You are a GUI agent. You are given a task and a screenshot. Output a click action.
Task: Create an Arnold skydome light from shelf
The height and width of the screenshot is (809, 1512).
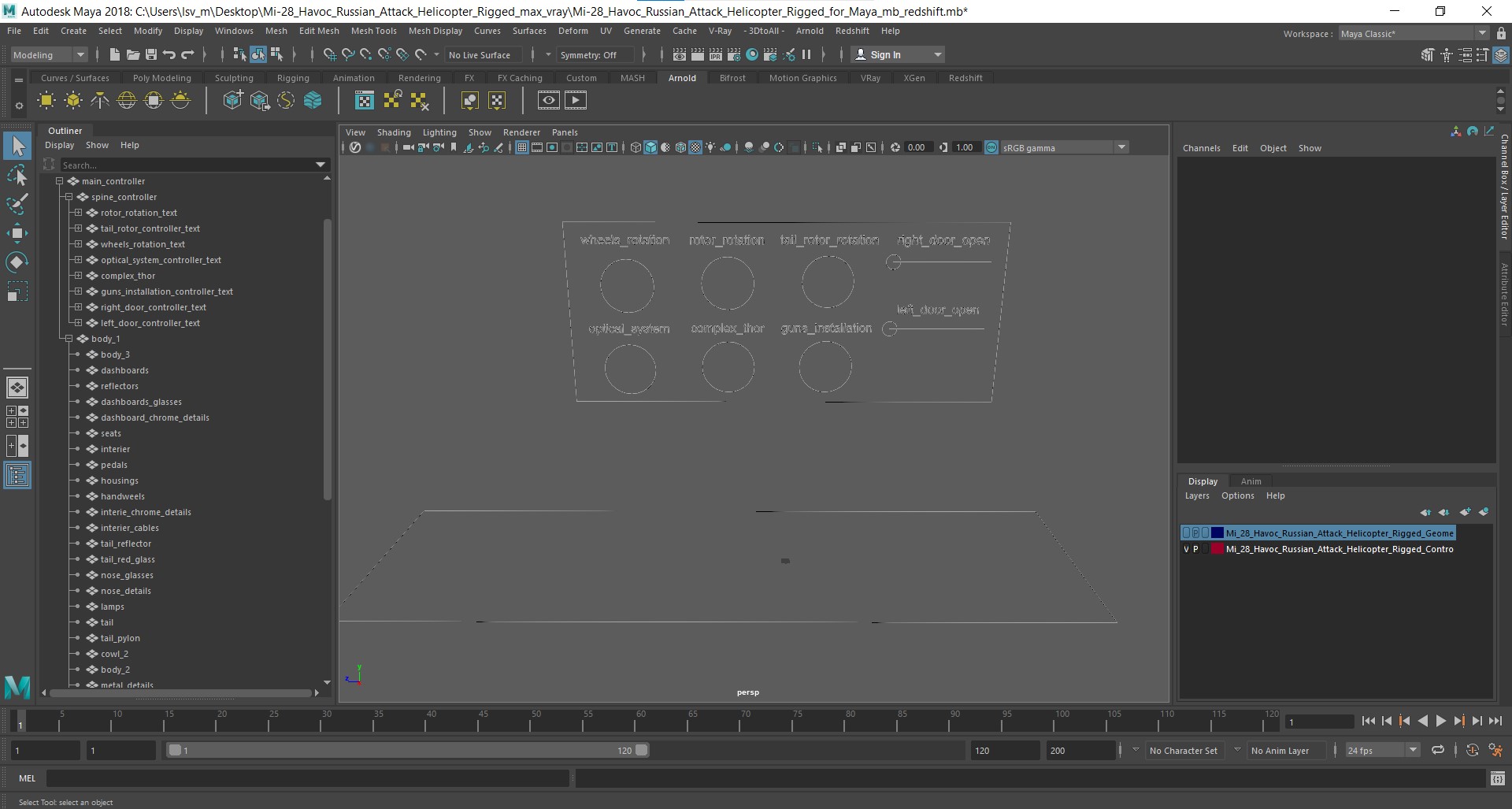coord(127,100)
